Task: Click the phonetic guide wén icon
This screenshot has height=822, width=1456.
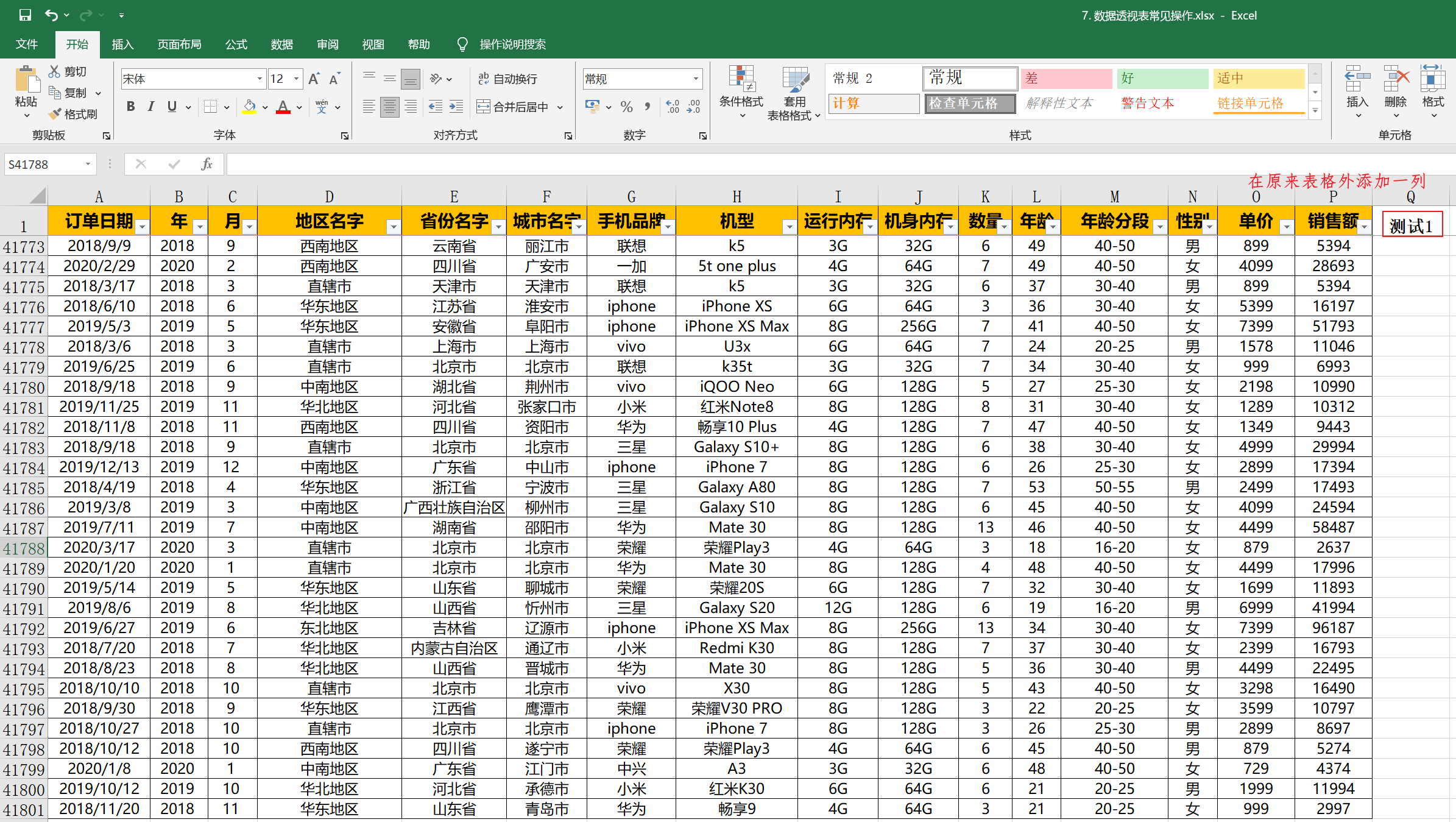Action: tap(322, 107)
